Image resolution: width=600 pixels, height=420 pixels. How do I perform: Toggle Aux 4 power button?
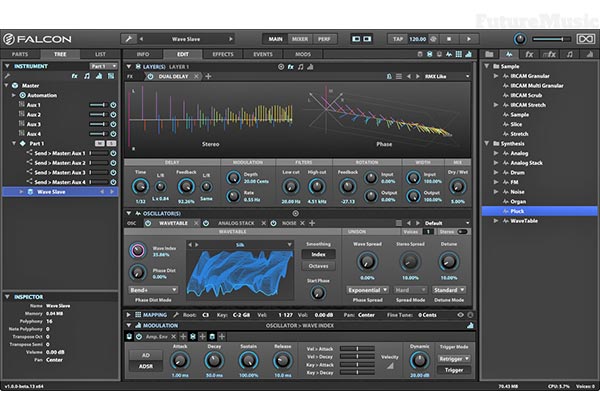[x=113, y=134]
